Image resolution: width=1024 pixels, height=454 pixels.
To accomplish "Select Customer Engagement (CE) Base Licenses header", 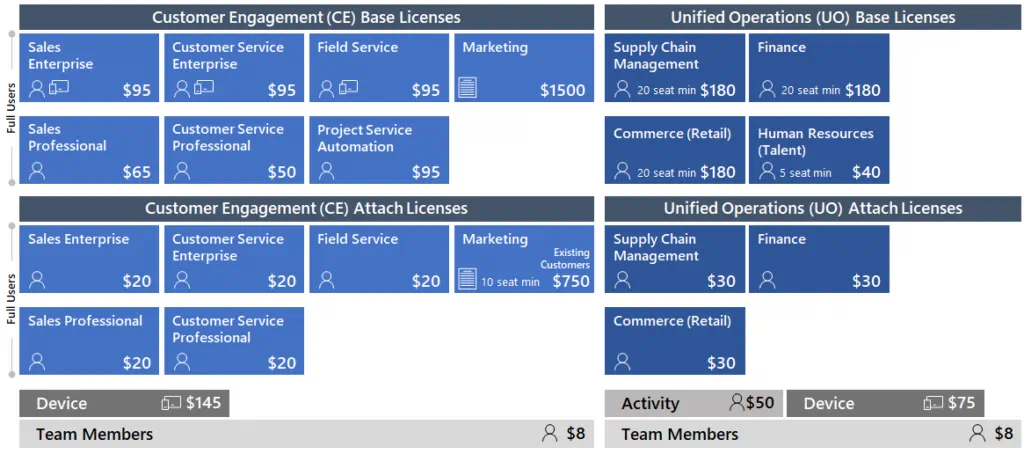I will coord(306,17).
